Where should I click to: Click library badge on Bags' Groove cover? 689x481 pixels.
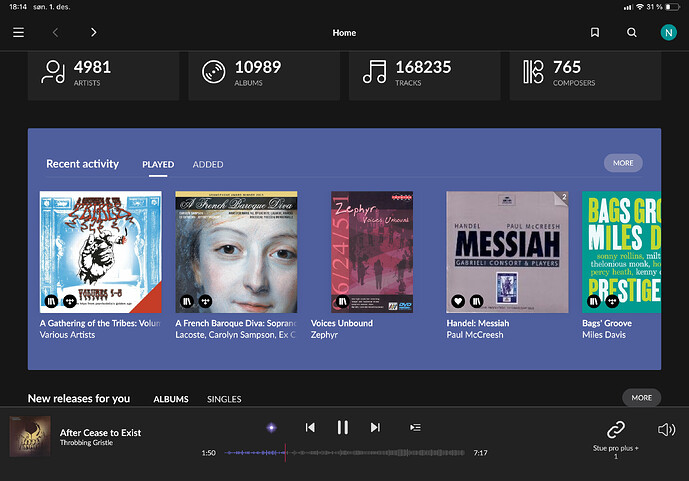594,301
